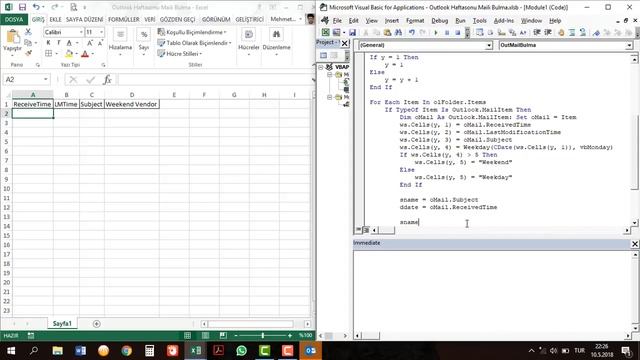The height and width of the screenshot is (360, 640).
Task: Open the VBA Insert menu
Action: point(391,20)
